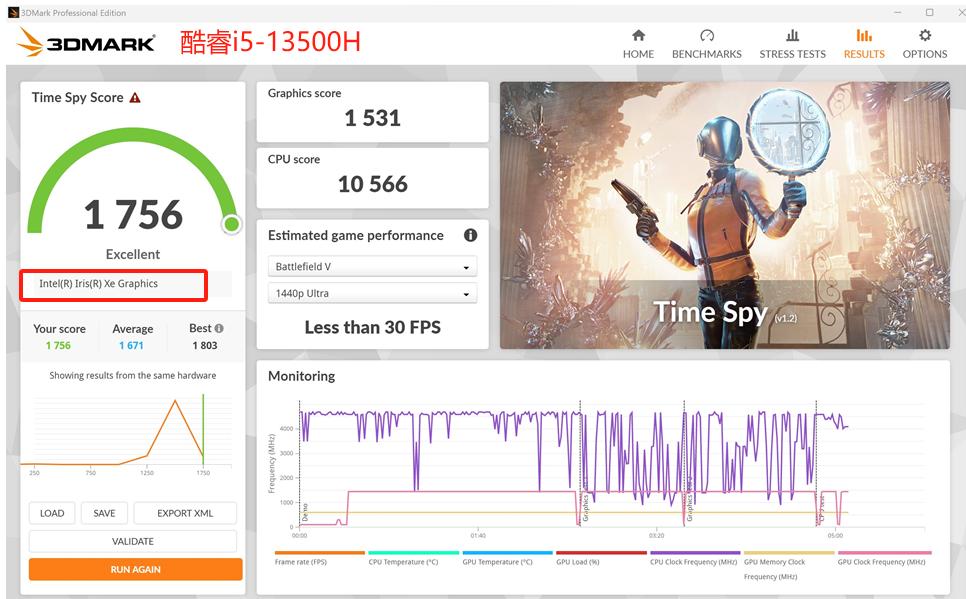Click the Graphics score value 1 531
The image size is (966, 599).
(x=372, y=118)
